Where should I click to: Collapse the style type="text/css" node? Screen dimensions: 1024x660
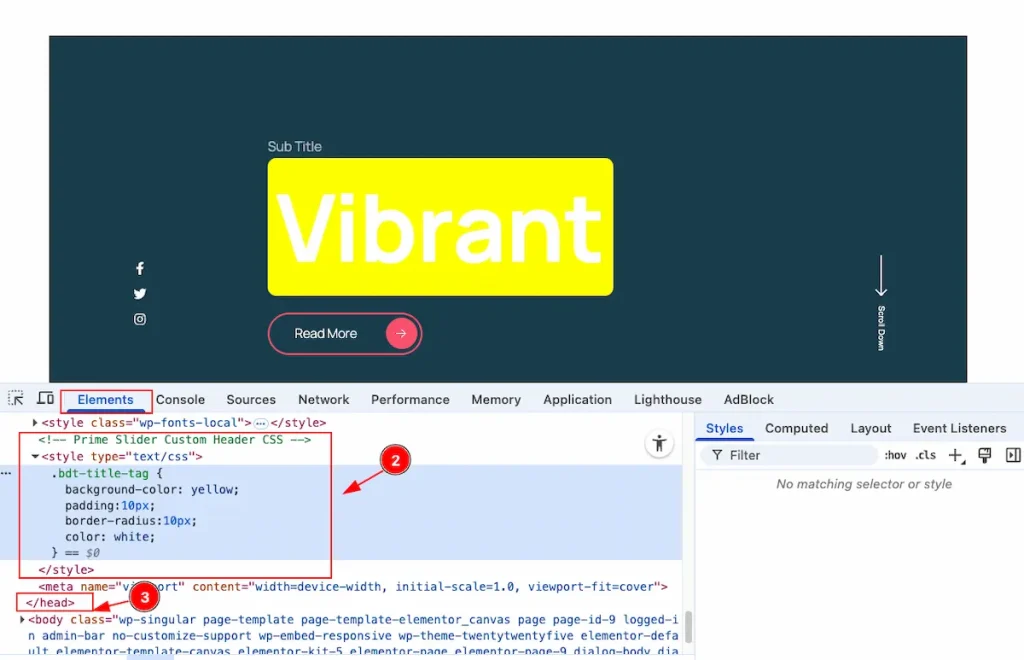35,456
